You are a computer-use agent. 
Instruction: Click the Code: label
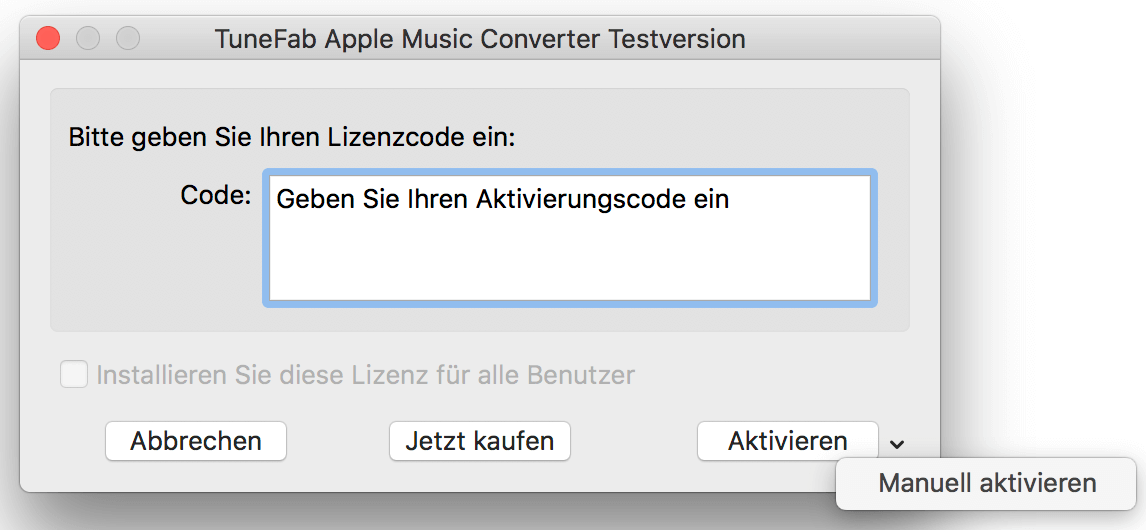click(x=215, y=196)
